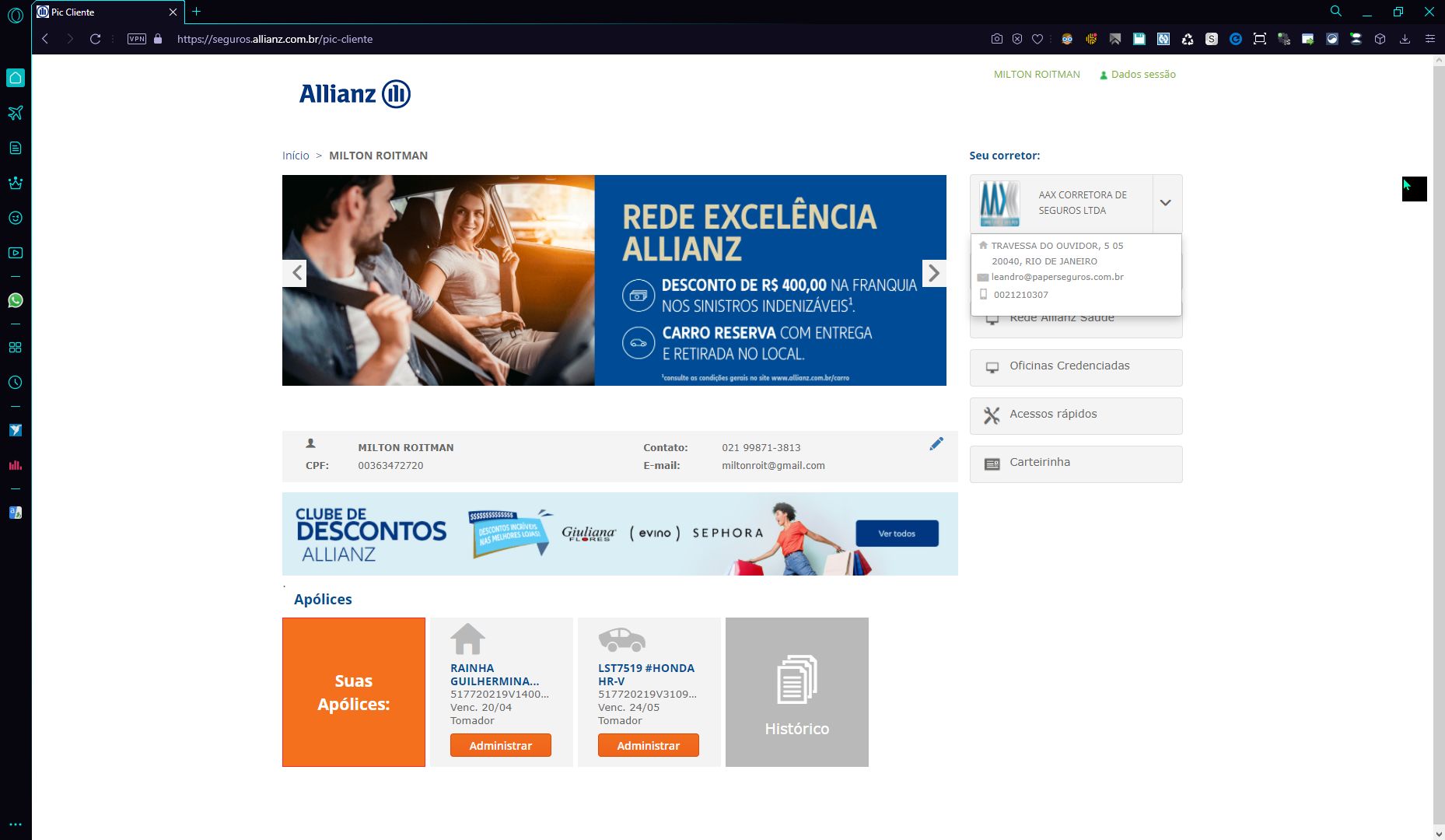Viewport: 1445px width, 840px height.
Task: Open the speed dial grid icon
Action: pos(16,348)
